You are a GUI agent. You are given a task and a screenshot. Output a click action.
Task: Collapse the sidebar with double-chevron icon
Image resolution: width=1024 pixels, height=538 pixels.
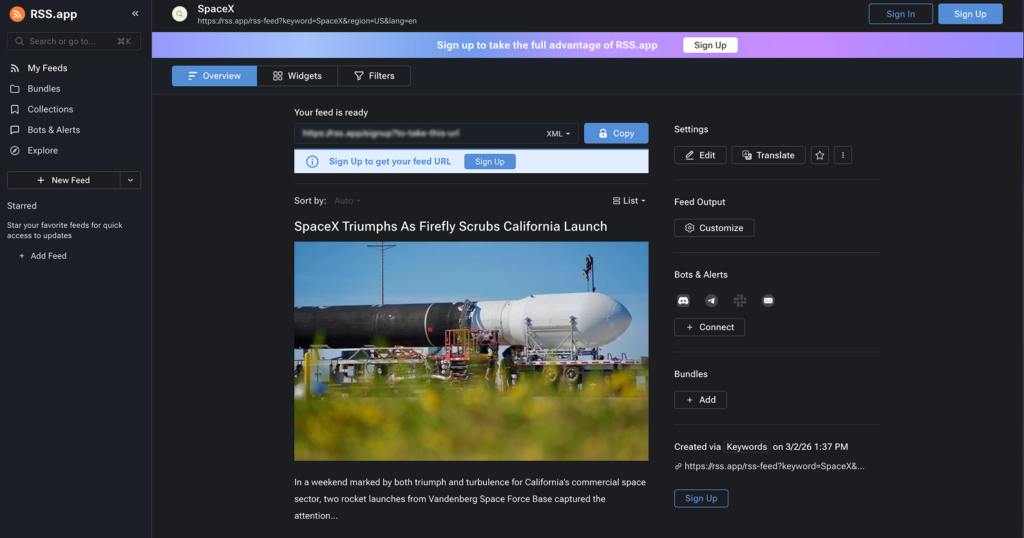click(135, 14)
